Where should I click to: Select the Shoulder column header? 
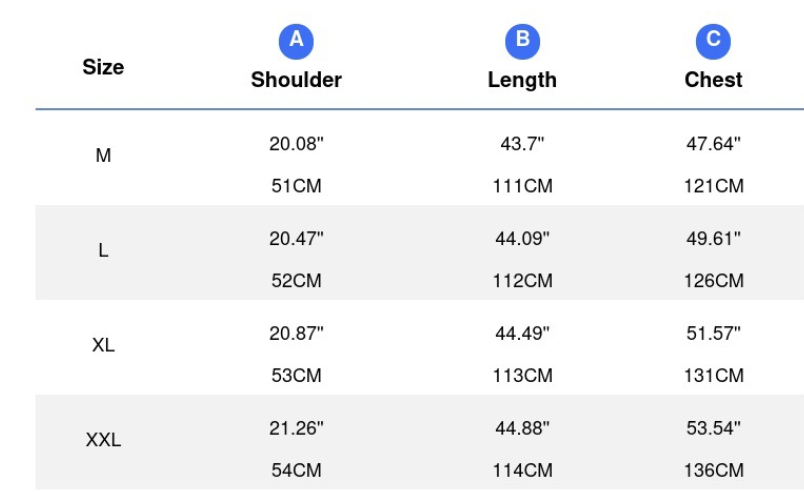click(296, 80)
